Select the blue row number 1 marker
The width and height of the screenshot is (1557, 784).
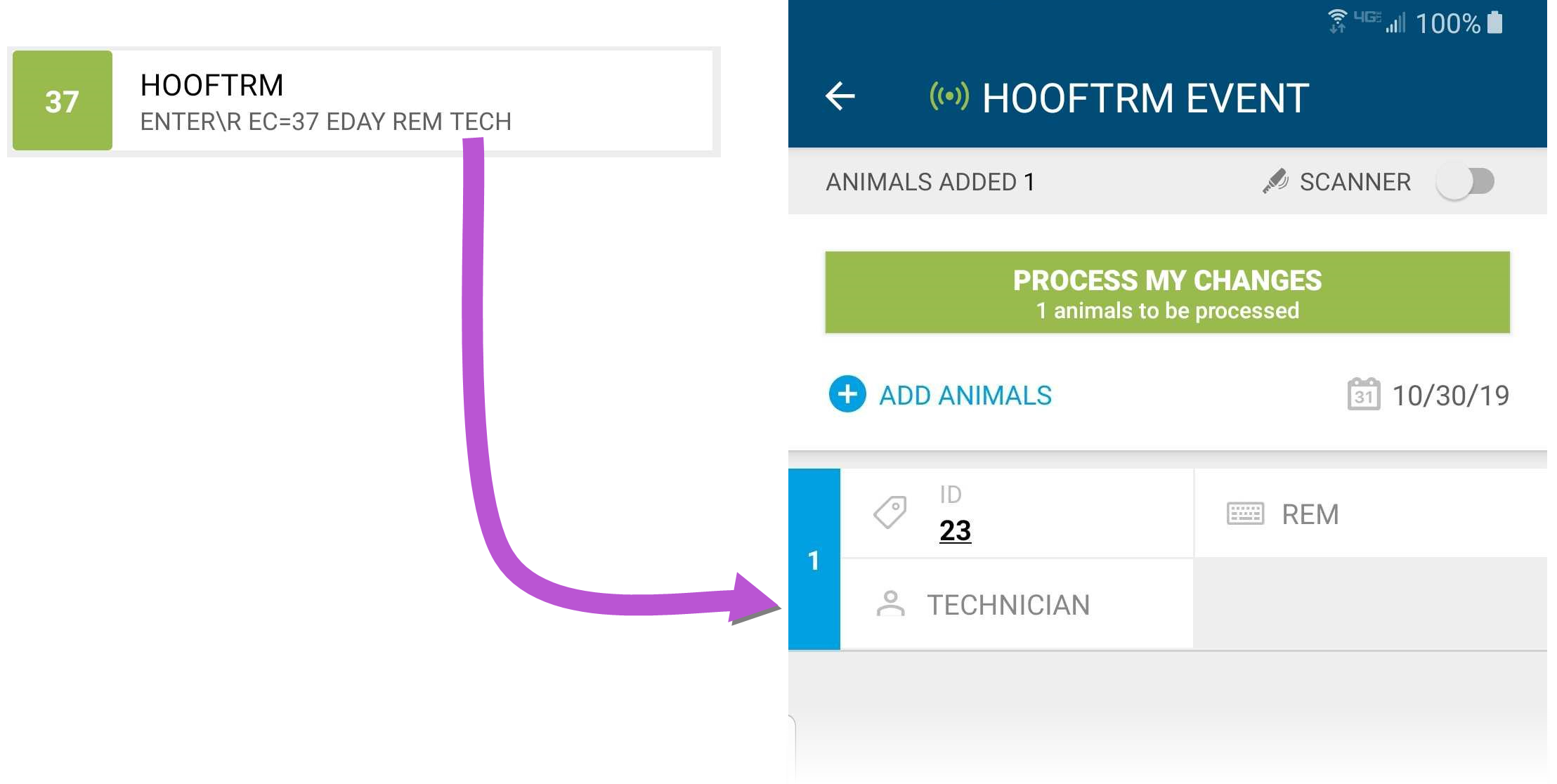(x=814, y=559)
